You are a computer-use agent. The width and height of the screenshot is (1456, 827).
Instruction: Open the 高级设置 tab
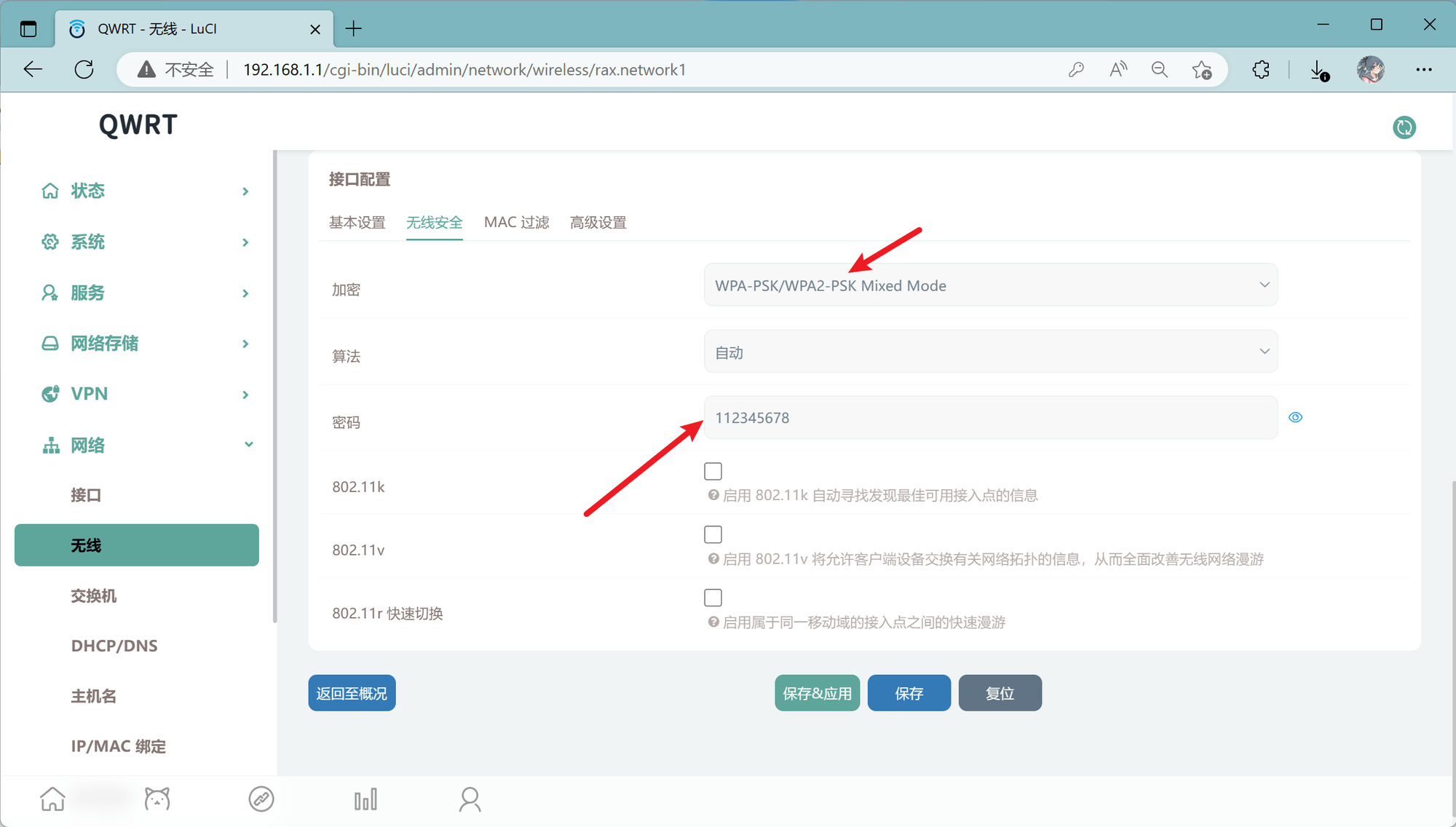(598, 222)
